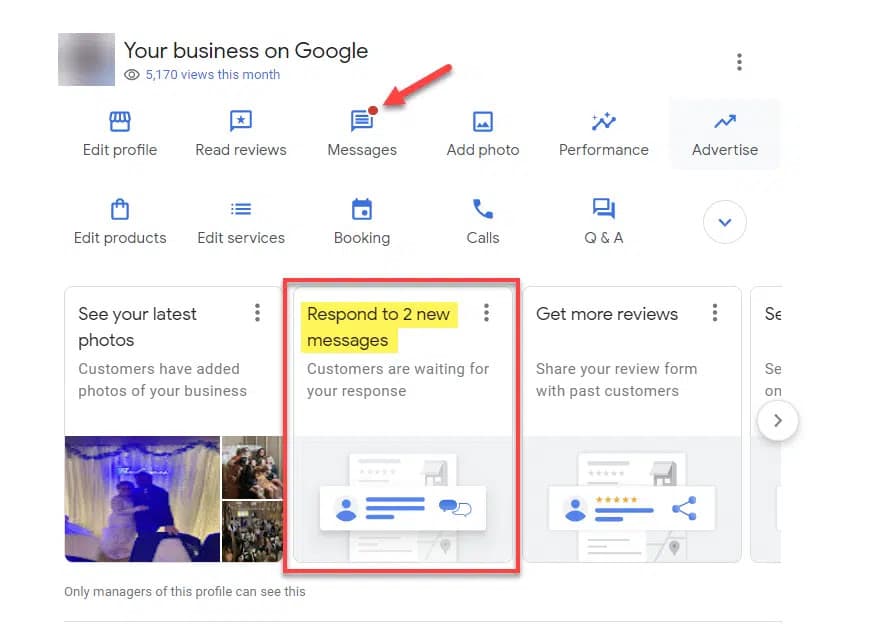869x631 pixels.
Task: Expand more actions with the circled chevron
Action: click(724, 222)
